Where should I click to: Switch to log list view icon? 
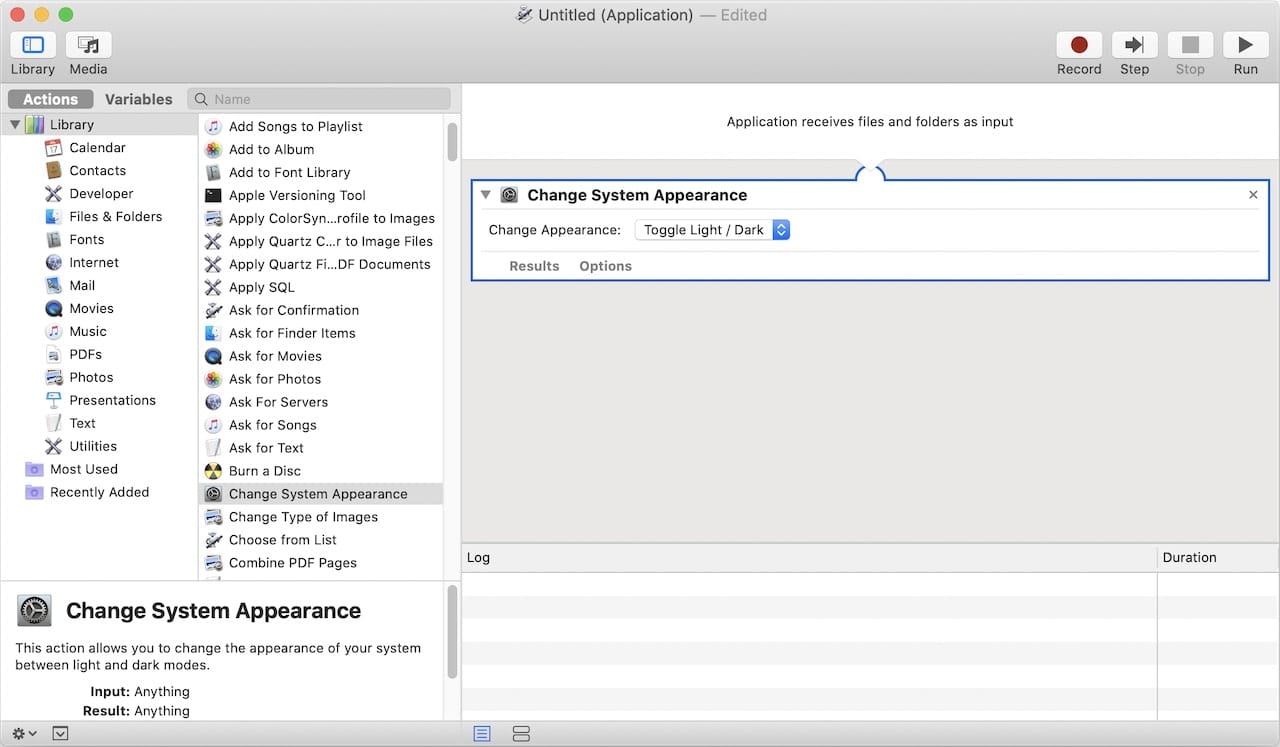[x=482, y=734]
